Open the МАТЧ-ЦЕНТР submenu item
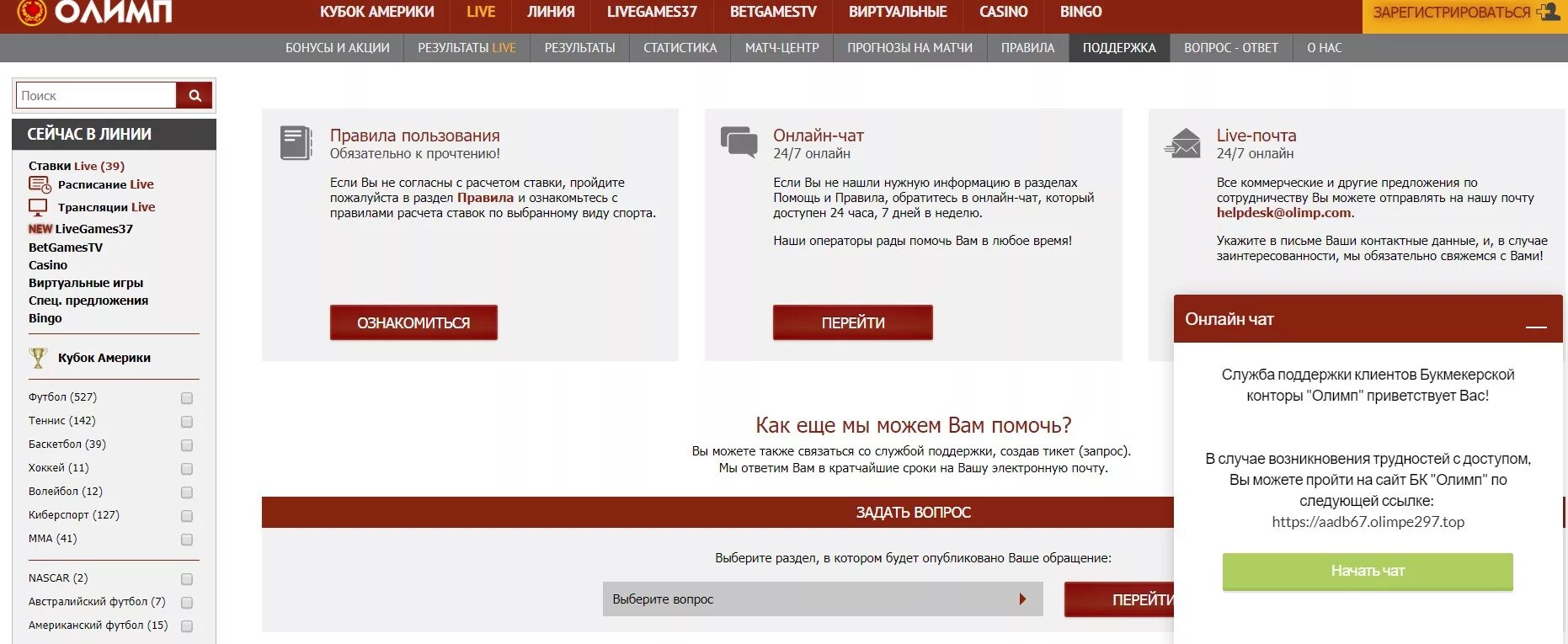Screen dimensions: 1568x644 pyautogui.click(x=782, y=48)
